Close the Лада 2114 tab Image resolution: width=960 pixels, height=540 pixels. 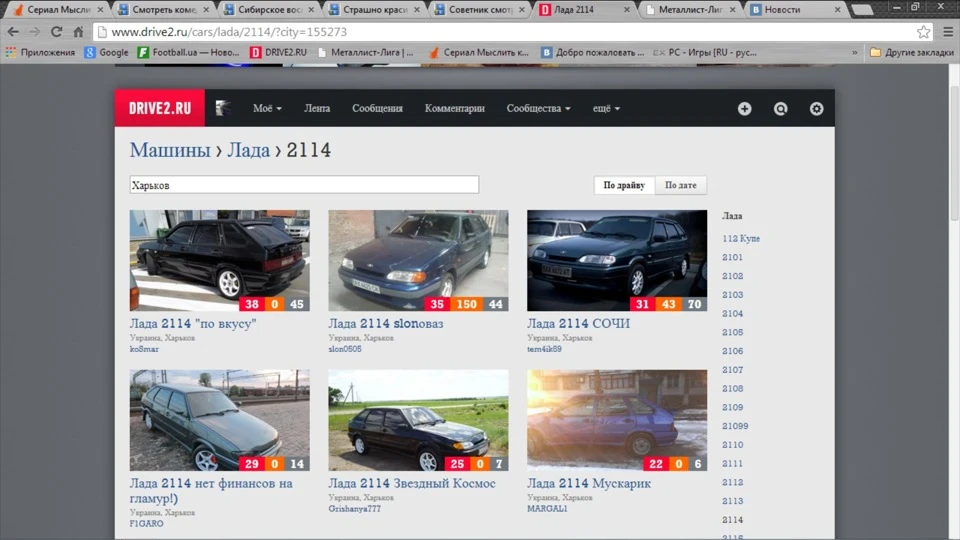click(626, 10)
